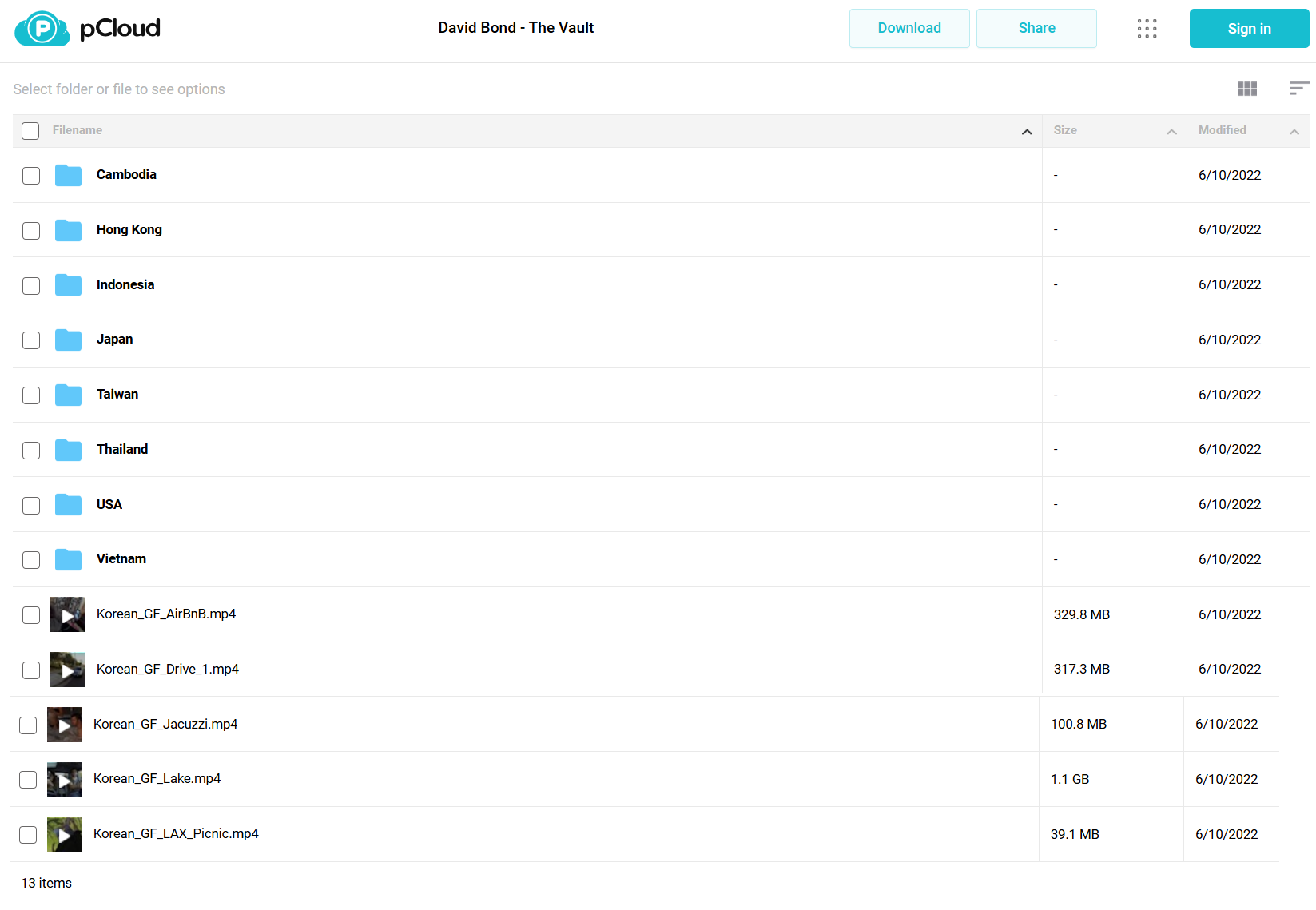
Task: Toggle Size column sort arrow
Action: [x=1171, y=132]
